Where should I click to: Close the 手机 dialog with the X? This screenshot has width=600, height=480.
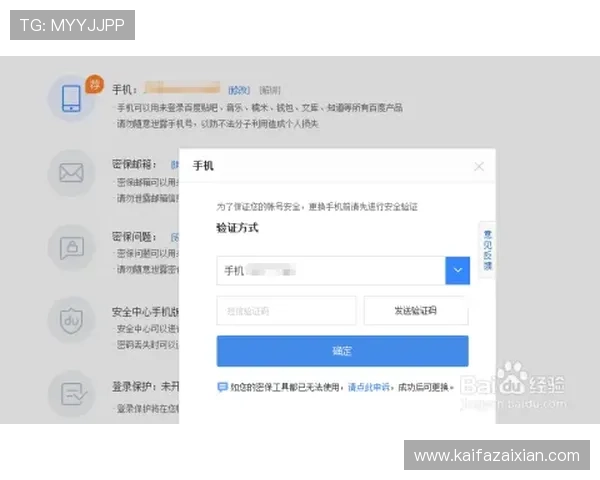(x=479, y=167)
